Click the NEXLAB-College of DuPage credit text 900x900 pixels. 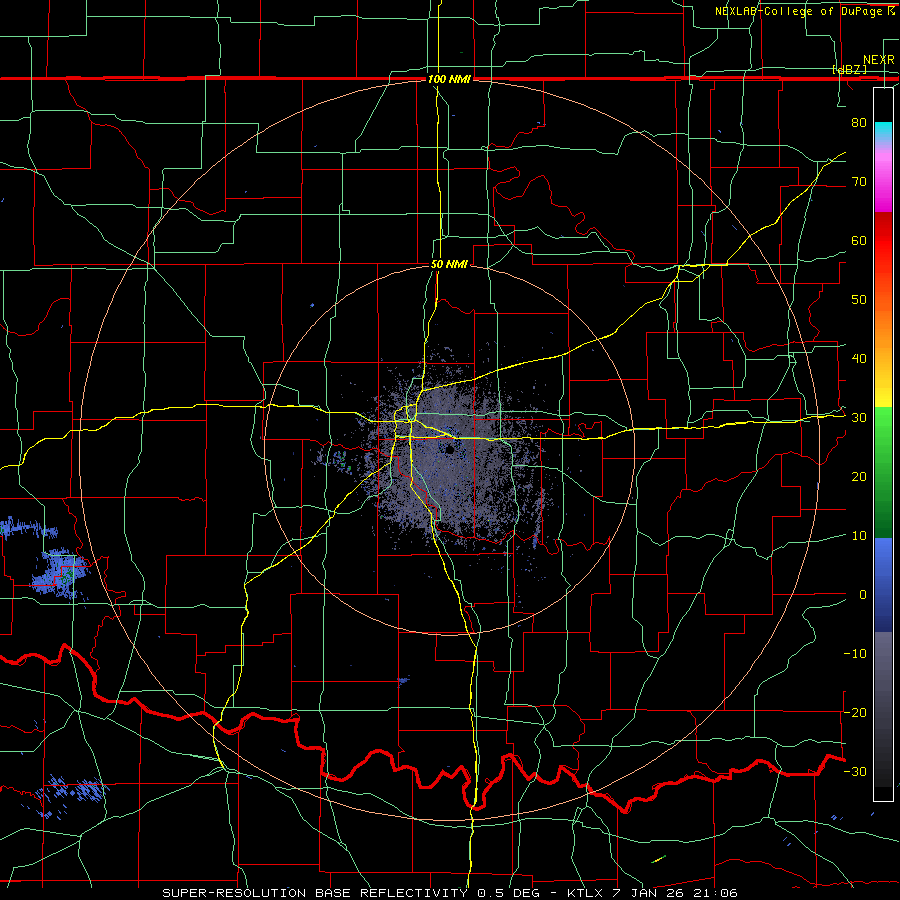tap(805, 11)
